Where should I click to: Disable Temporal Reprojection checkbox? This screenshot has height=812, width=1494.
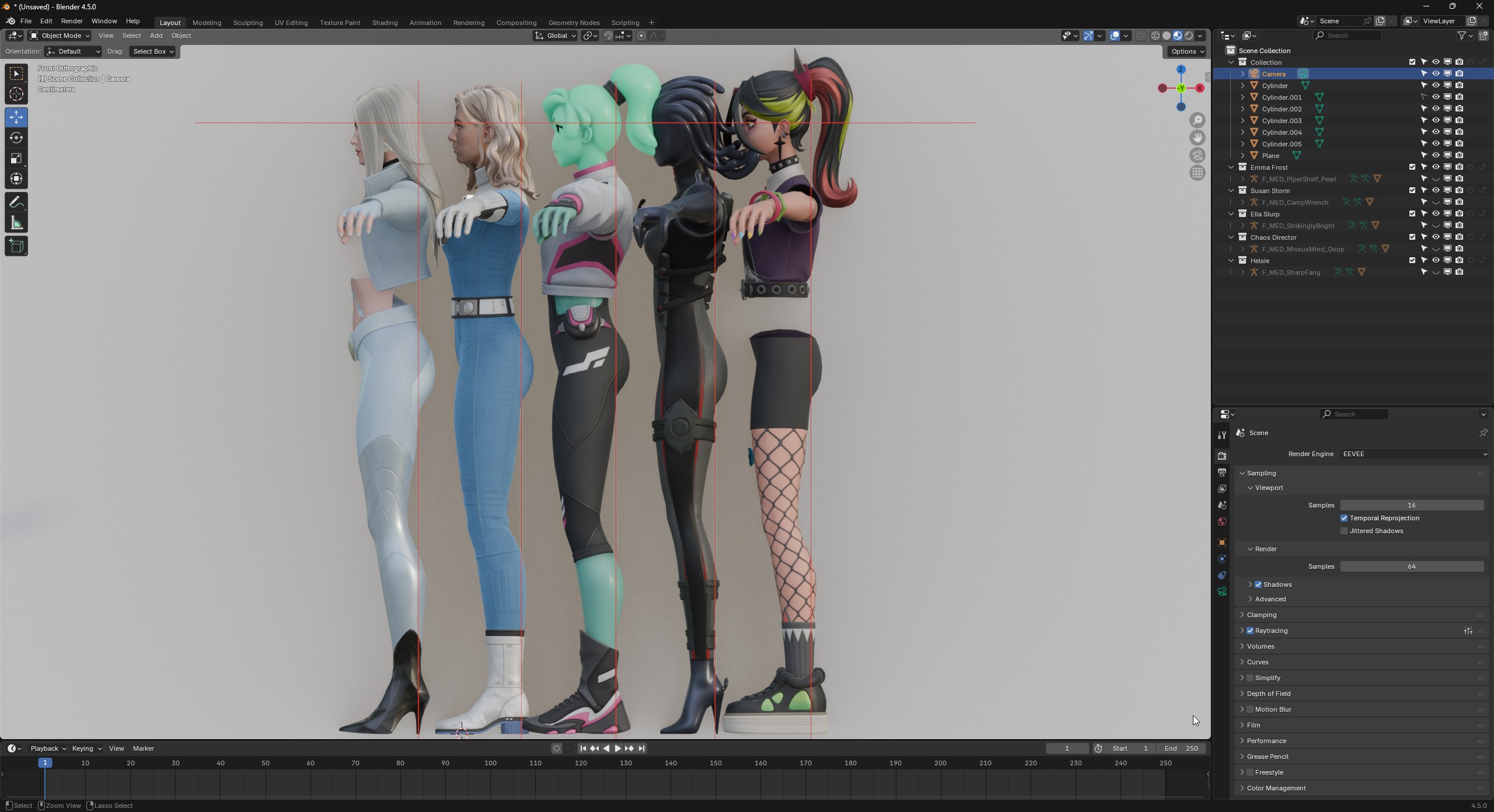(x=1344, y=518)
